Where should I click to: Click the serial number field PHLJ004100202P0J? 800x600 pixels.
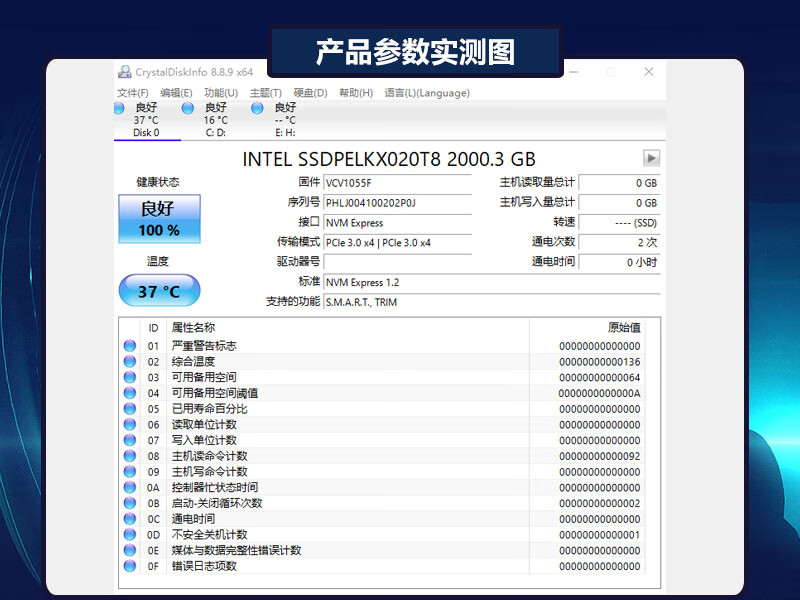[397, 203]
